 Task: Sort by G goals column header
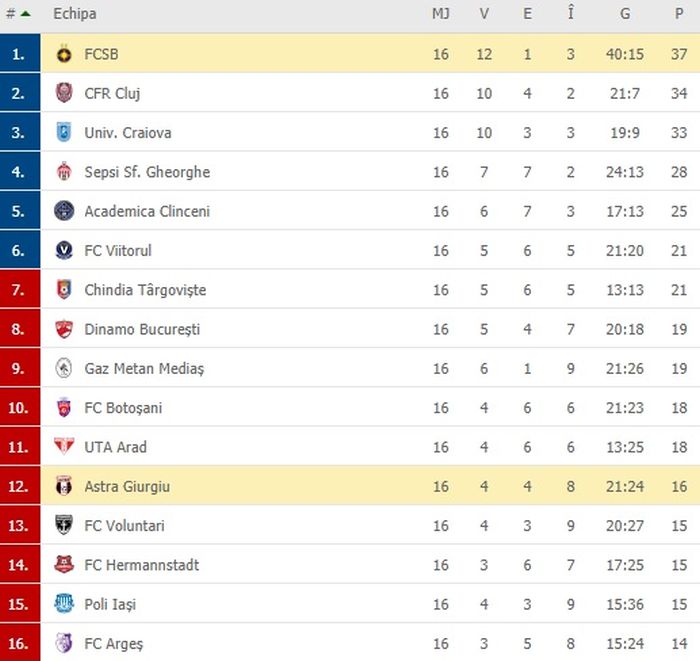(625, 14)
